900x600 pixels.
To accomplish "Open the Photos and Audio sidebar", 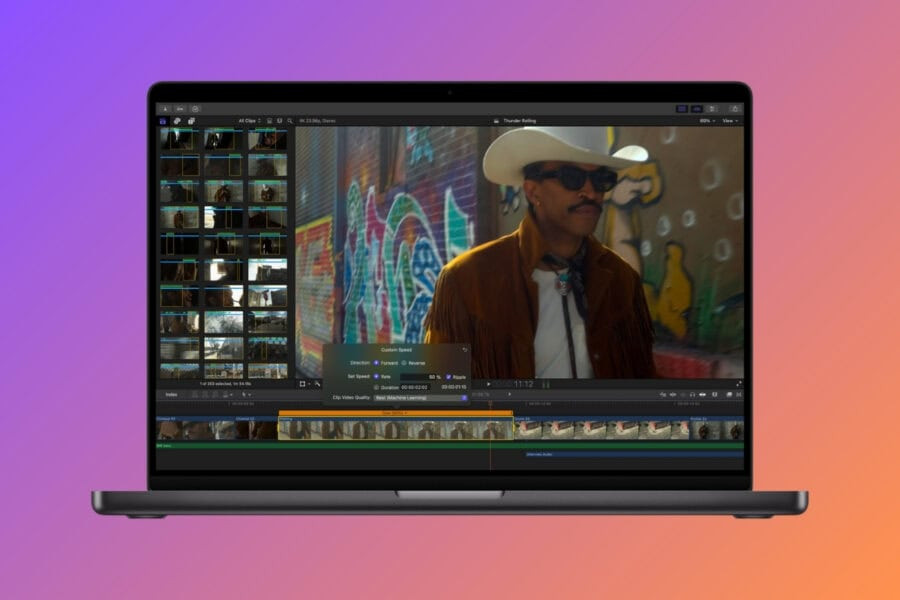I will 177,121.
